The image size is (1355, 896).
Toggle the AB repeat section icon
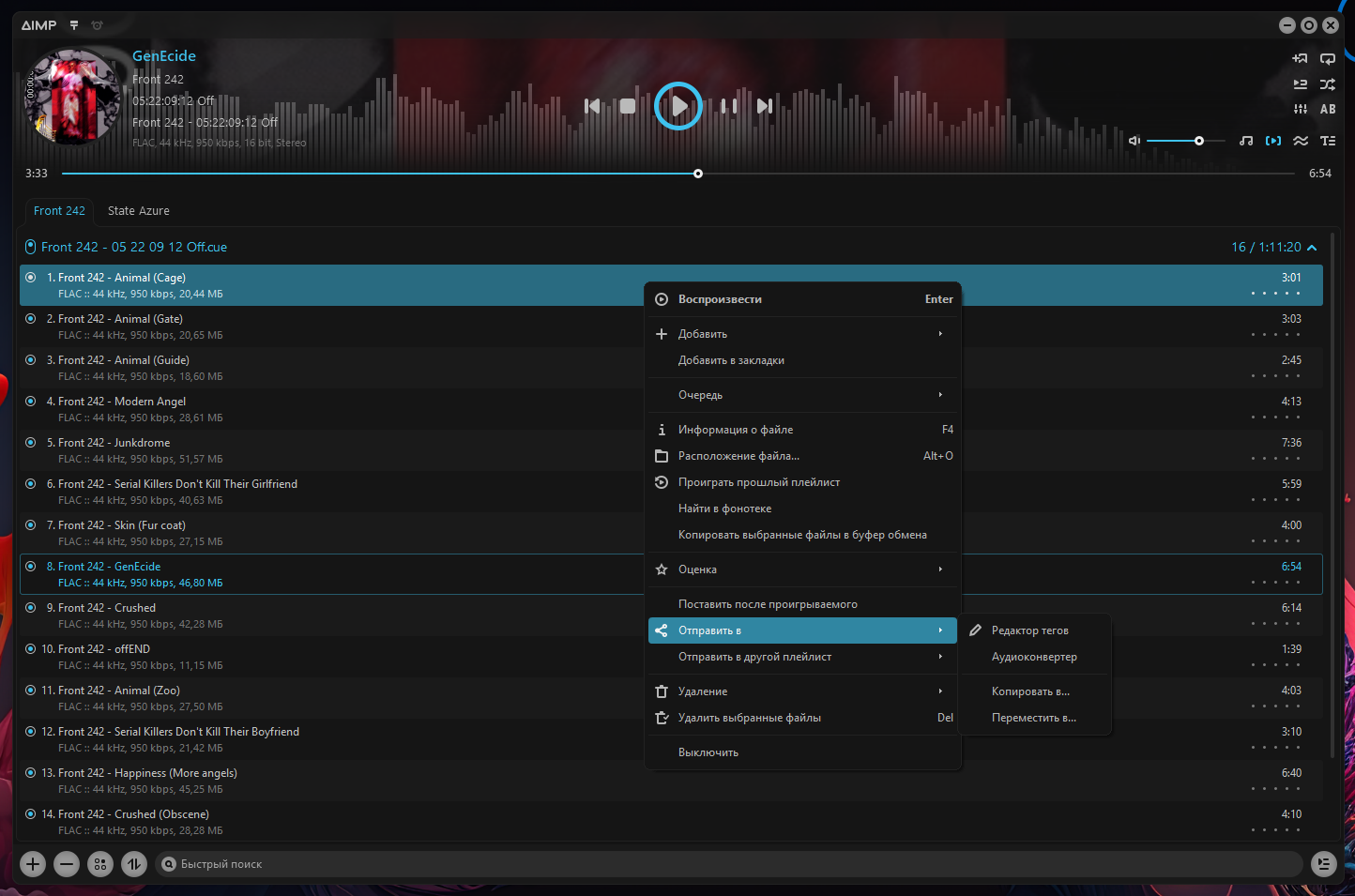click(x=1328, y=109)
